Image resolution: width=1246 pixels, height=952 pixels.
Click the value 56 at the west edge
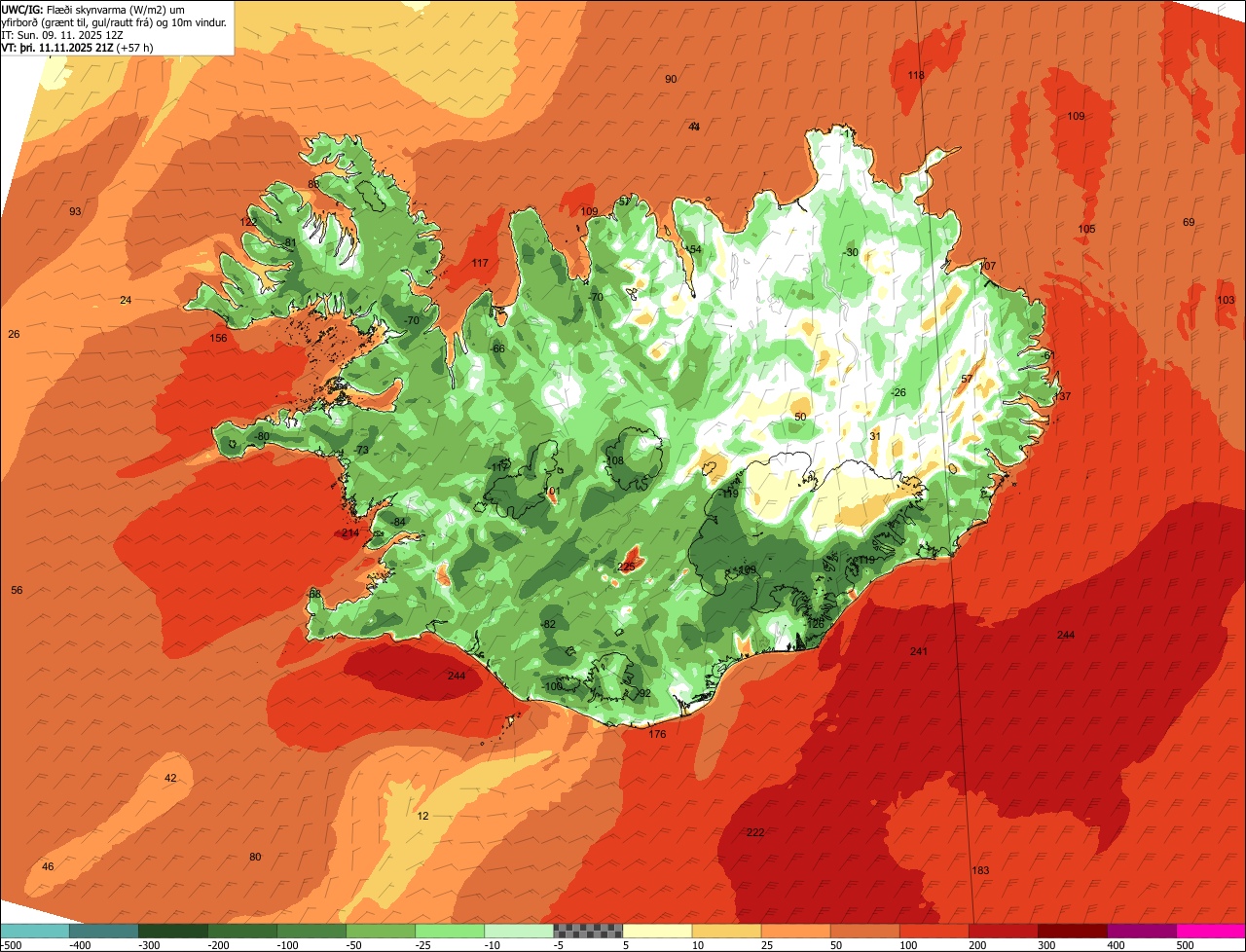click(17, 590)
